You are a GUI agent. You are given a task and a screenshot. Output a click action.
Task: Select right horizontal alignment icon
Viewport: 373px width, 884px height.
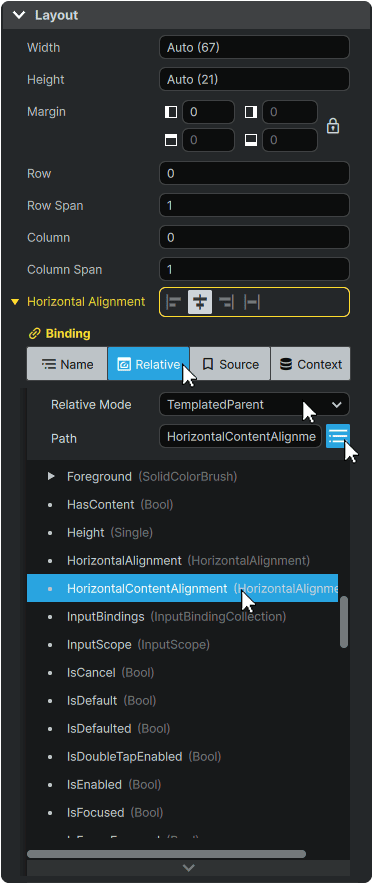(227, 303)
